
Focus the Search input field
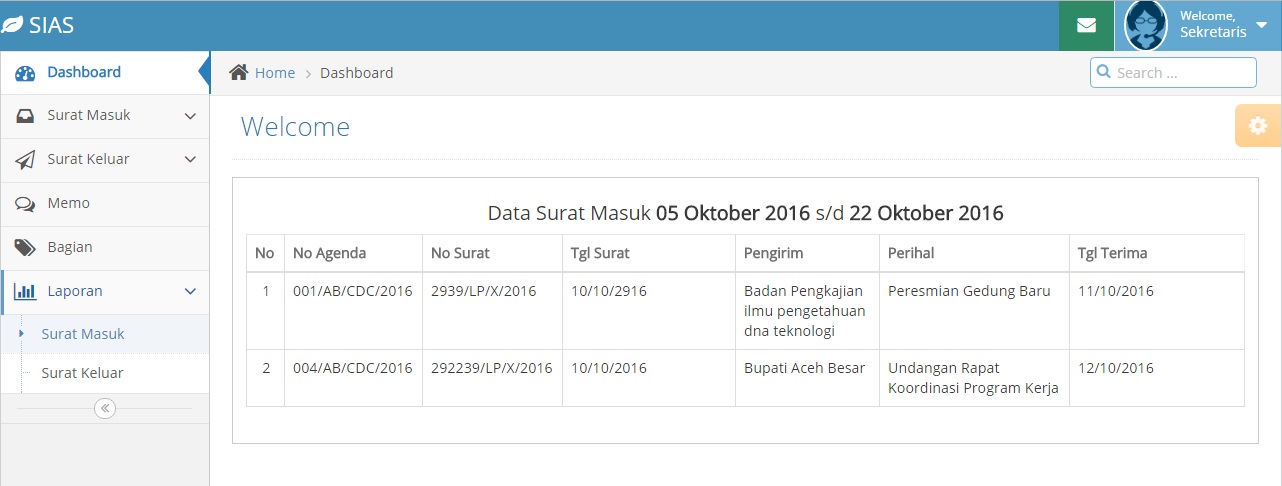pyautogui.click(x=1173, y=72)
